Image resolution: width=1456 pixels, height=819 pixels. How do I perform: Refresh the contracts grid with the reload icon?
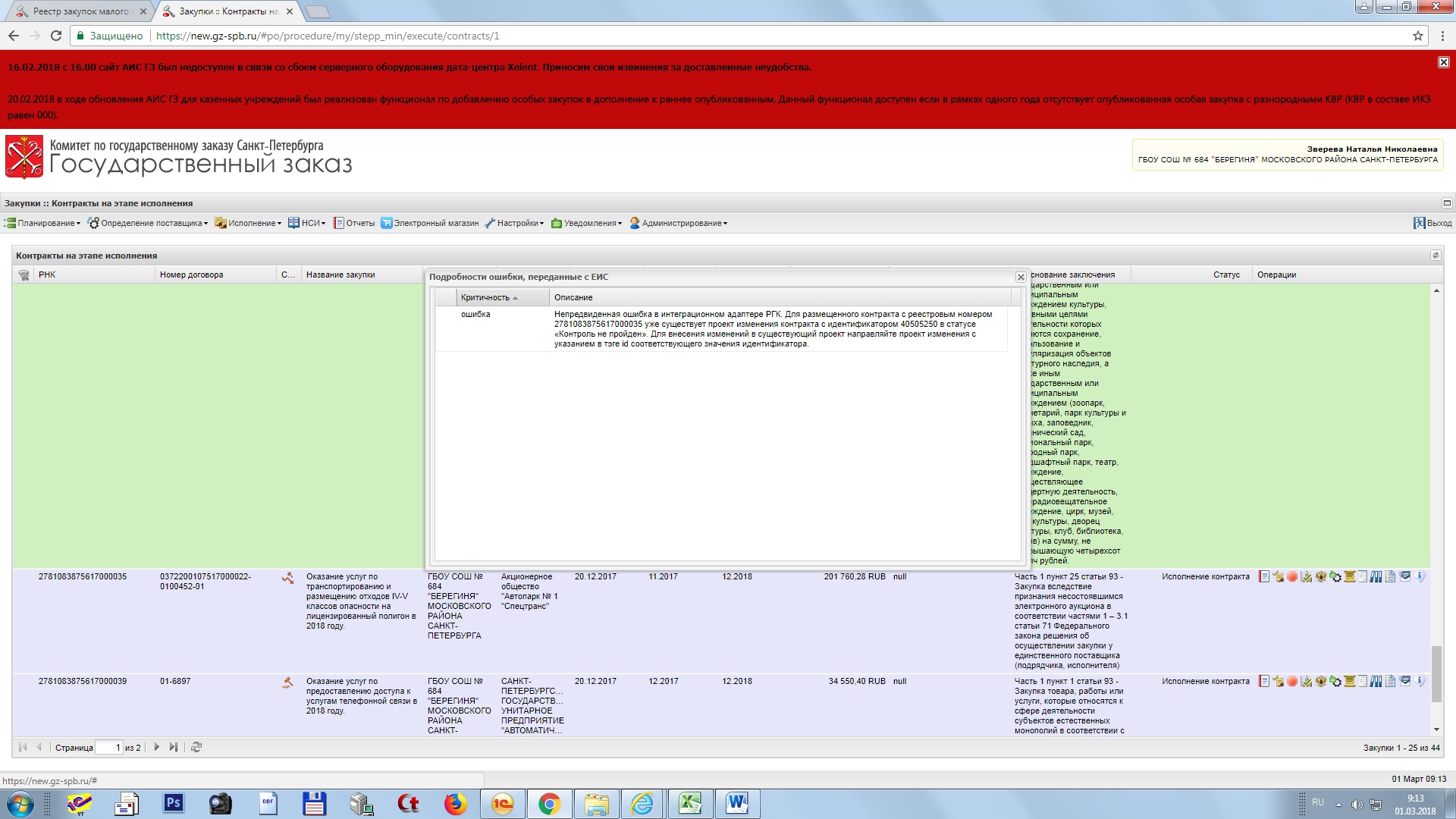click(196, 747)
